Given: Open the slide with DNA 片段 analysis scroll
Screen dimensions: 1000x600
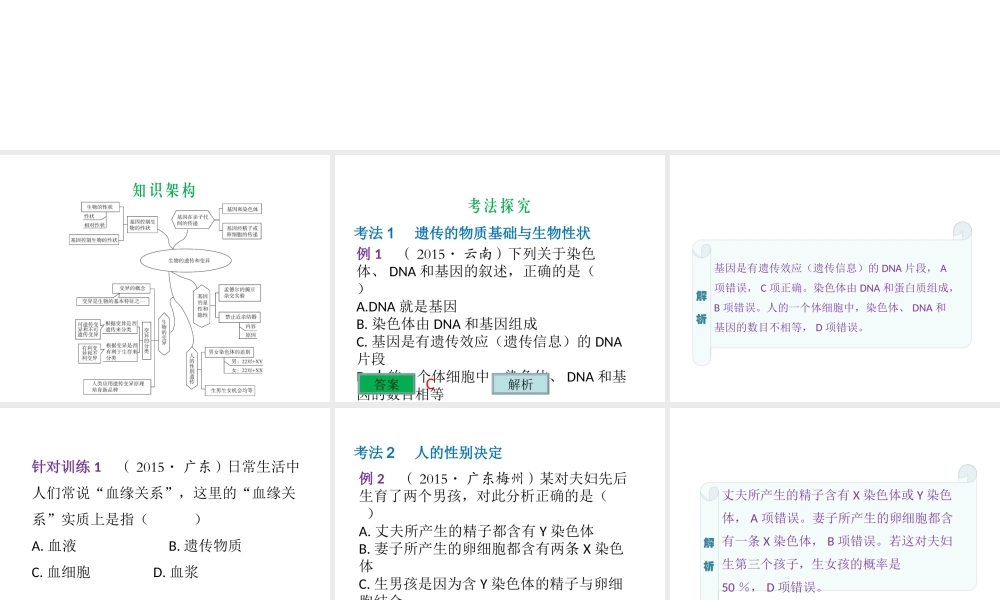Looking at the screenshot, I should 835,279.
